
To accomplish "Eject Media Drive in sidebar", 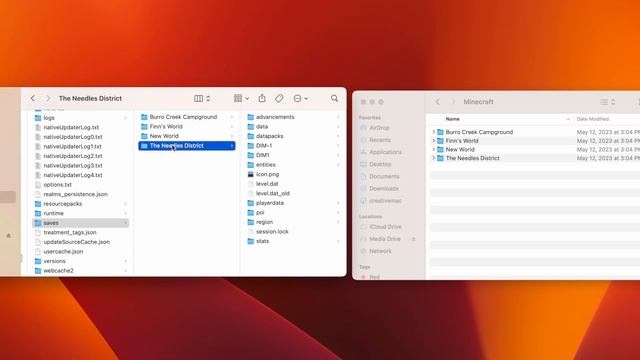I will (x=413, y=239).
